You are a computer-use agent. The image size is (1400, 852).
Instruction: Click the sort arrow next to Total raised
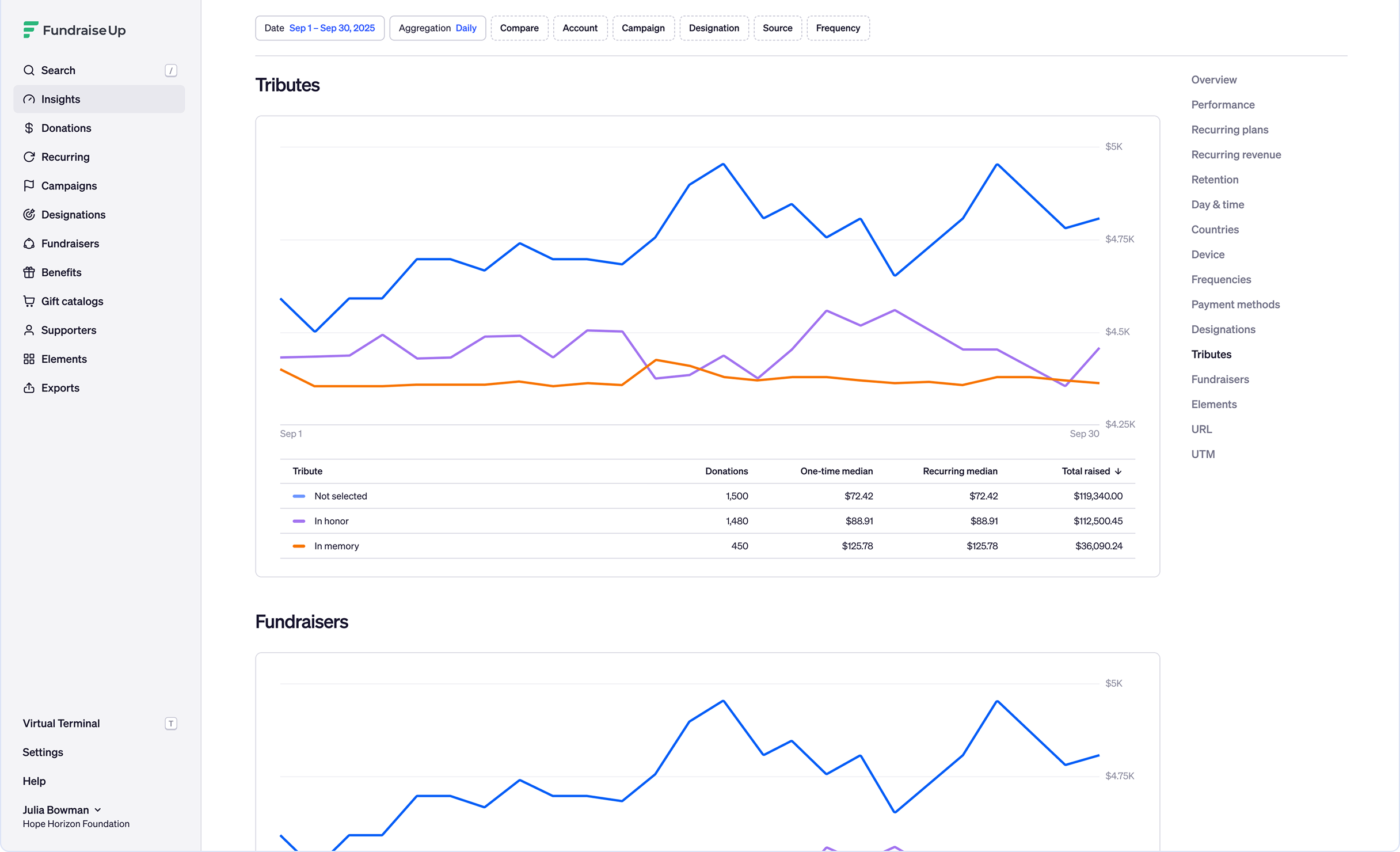[1119, 471]
